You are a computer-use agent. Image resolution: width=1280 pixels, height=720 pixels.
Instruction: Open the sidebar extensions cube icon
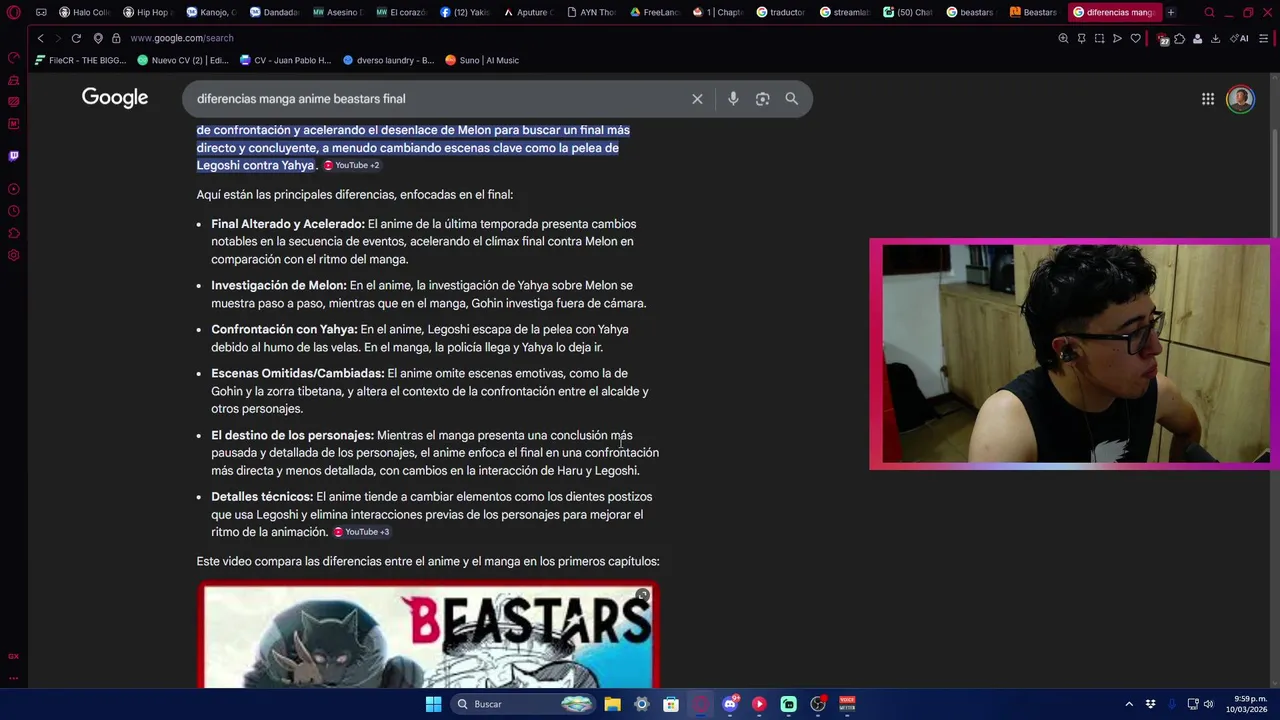[13, 233]
